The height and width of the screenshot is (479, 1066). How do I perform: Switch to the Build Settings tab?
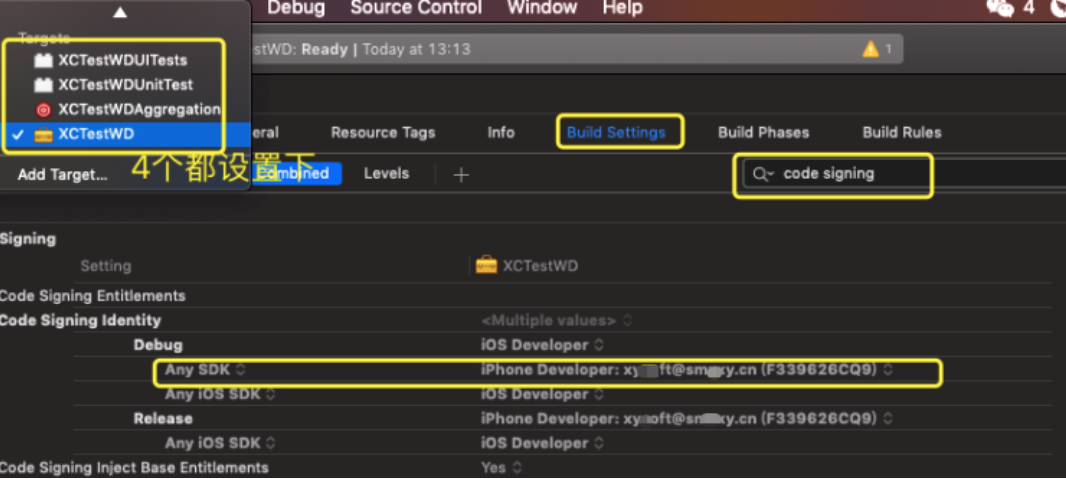tap(616, 132)
